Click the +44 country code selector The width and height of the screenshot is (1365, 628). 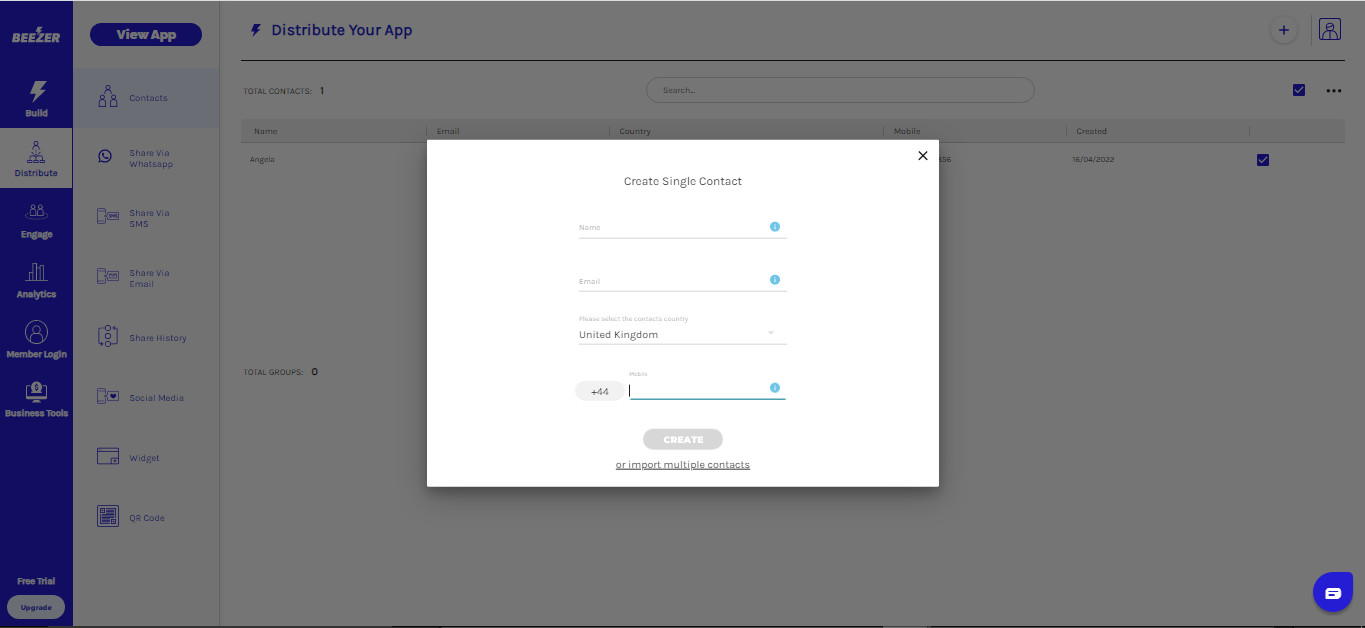(599, 392)
